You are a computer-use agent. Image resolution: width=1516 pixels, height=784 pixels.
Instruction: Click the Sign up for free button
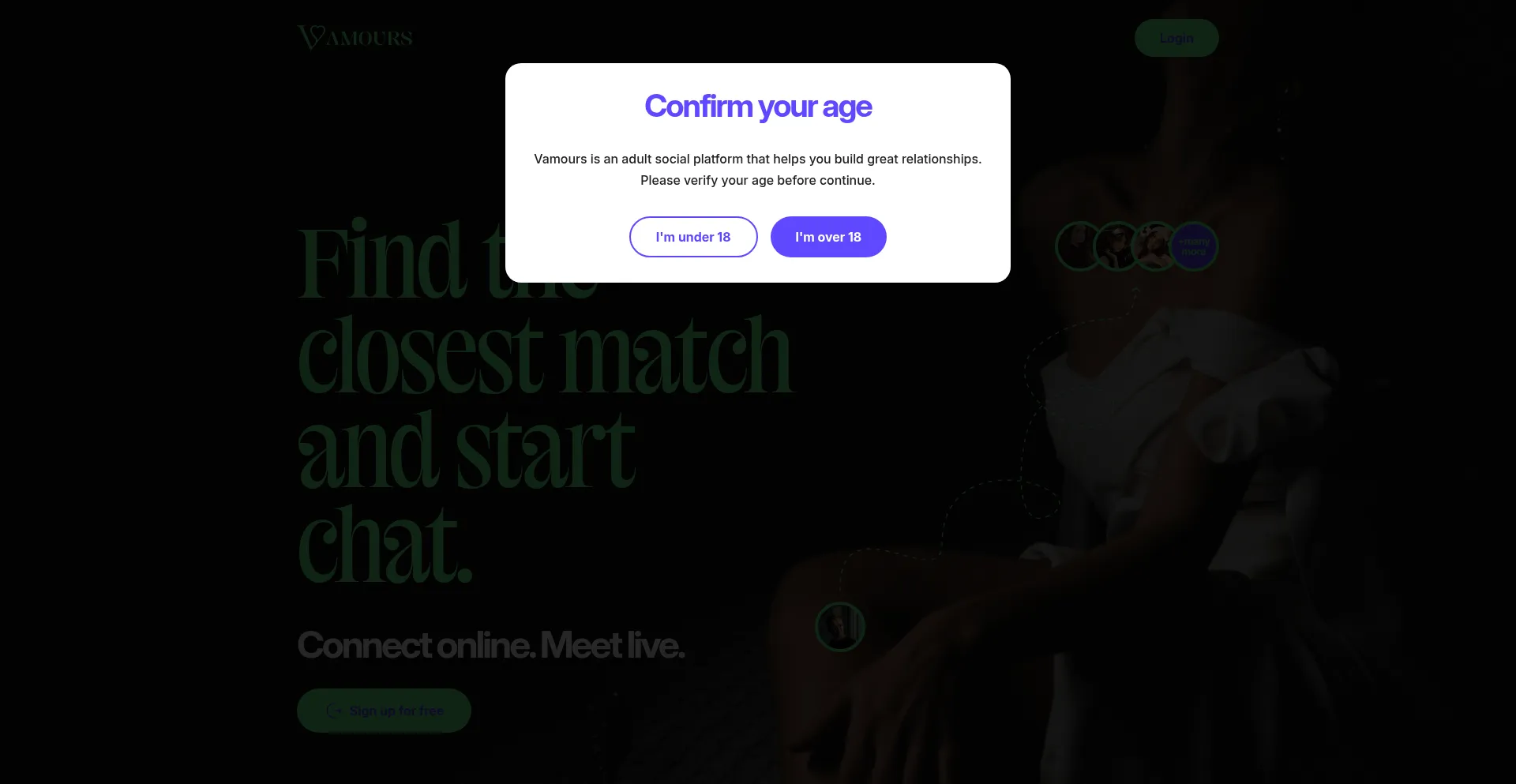point(384,711)
